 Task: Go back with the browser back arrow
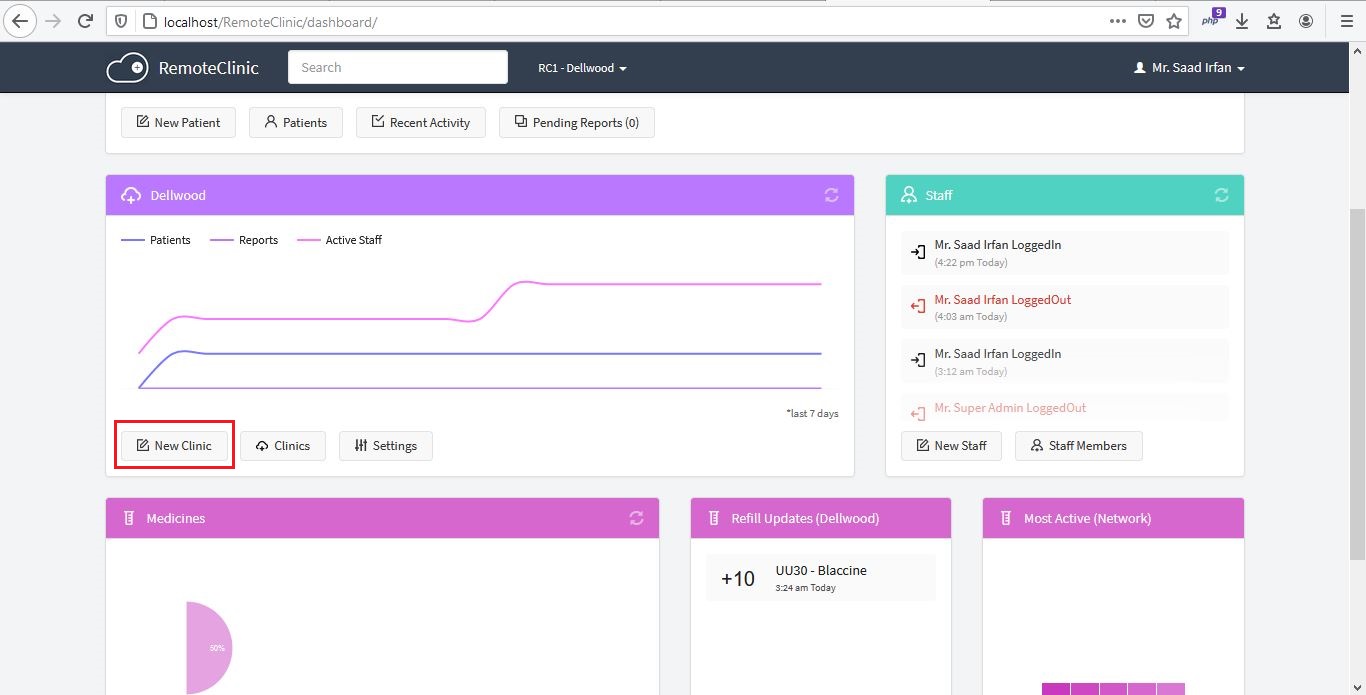20,20
